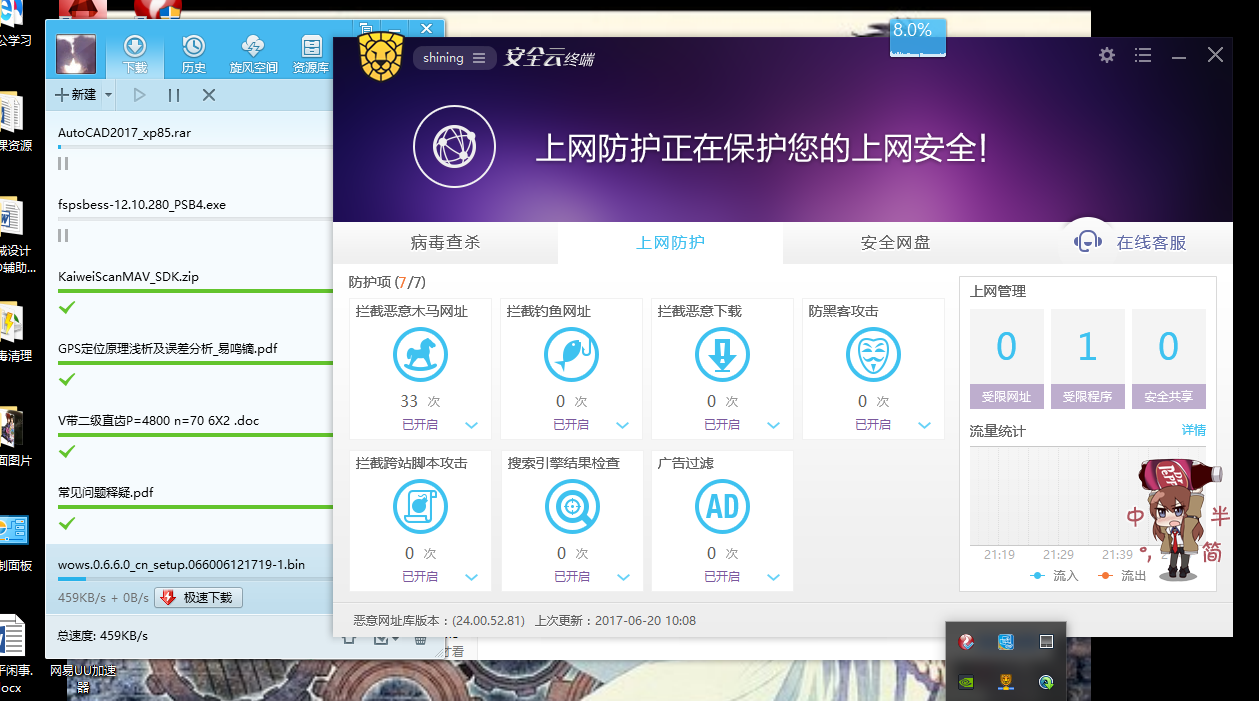Click 新建 to add a download
The image size is (1259, 701).
click(x=76, y=95)
